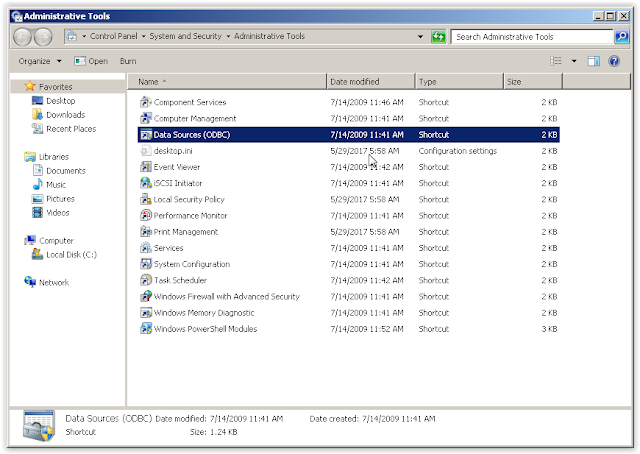Open the Help question mark icon
The image size is (640, 454).
click(614, 61)
